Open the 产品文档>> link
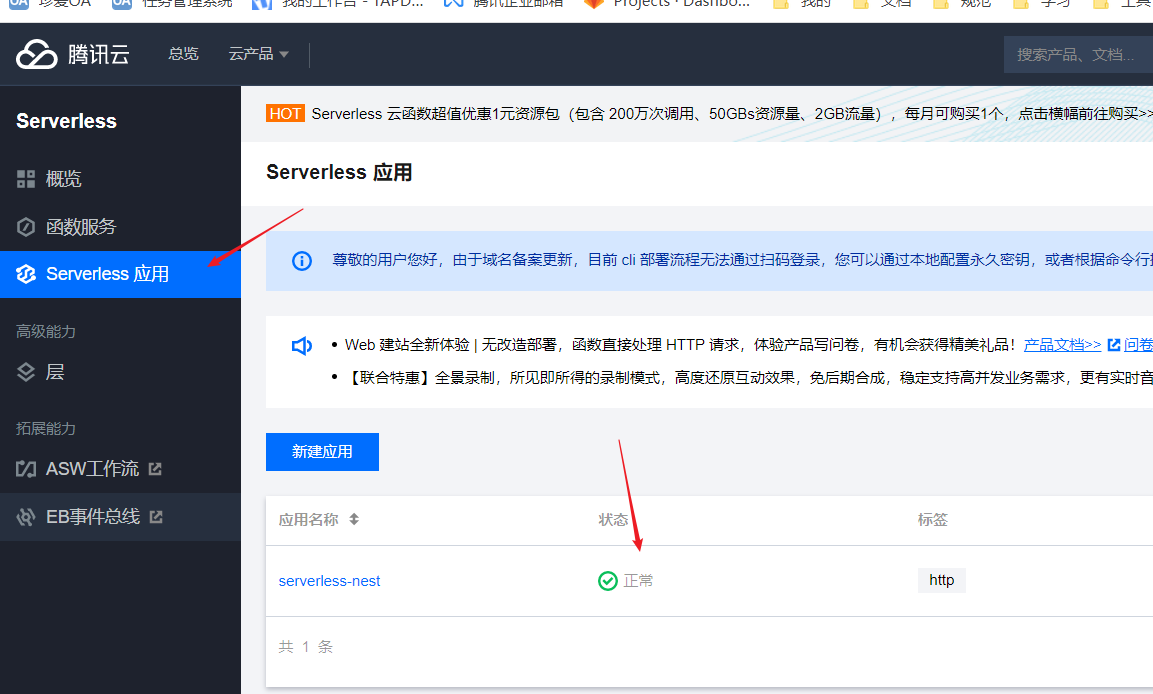The width and height of the screenshot is (1153, 694). (1063, 344)
